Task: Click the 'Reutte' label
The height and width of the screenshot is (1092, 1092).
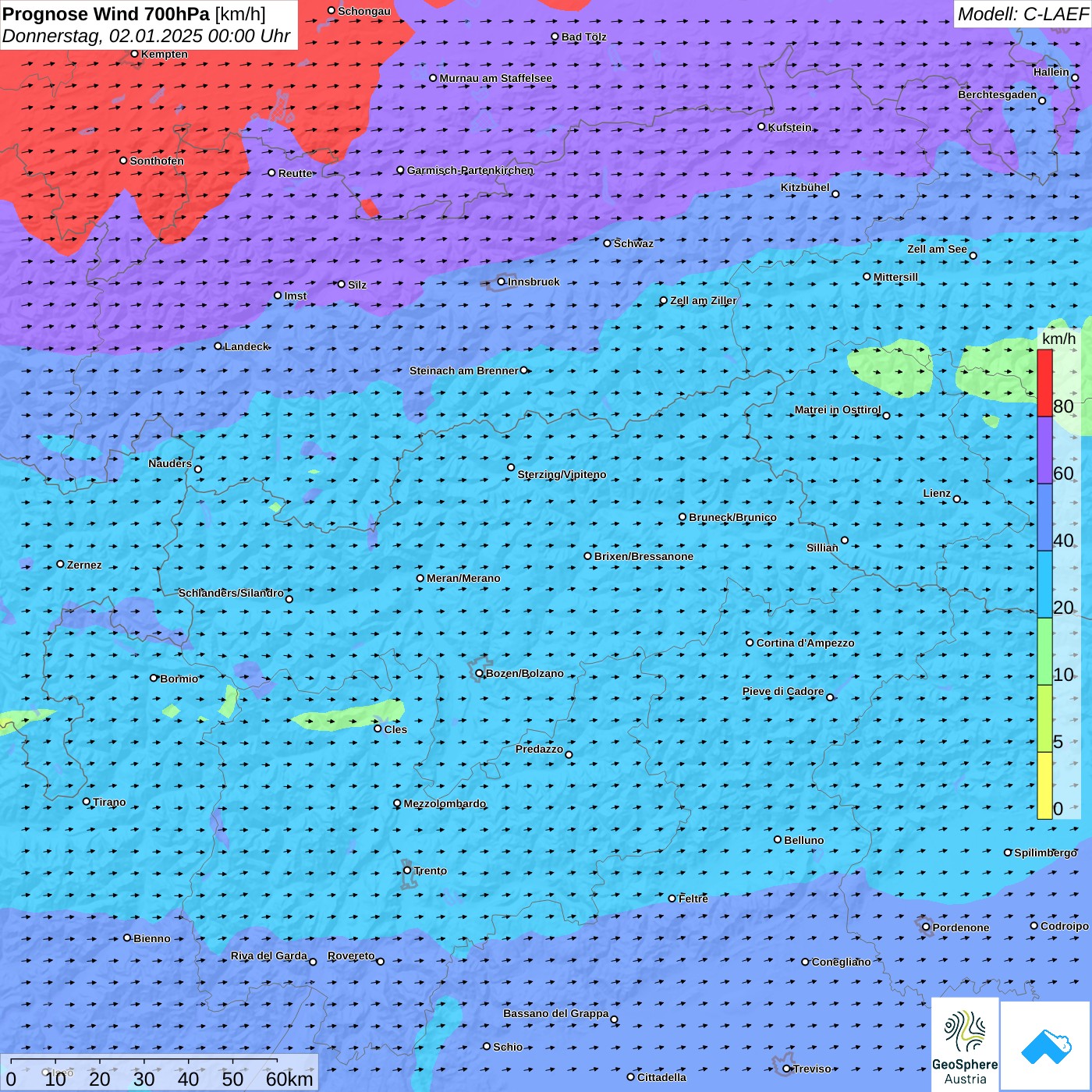Action: pos(296,173)
